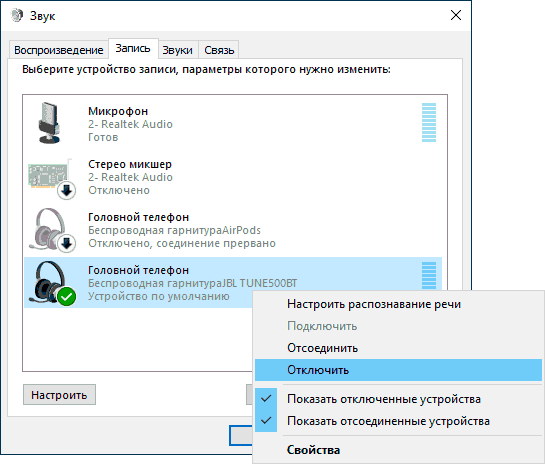Select the Микрофон device name
The image size is (545, 464).
tap(118, 111)
